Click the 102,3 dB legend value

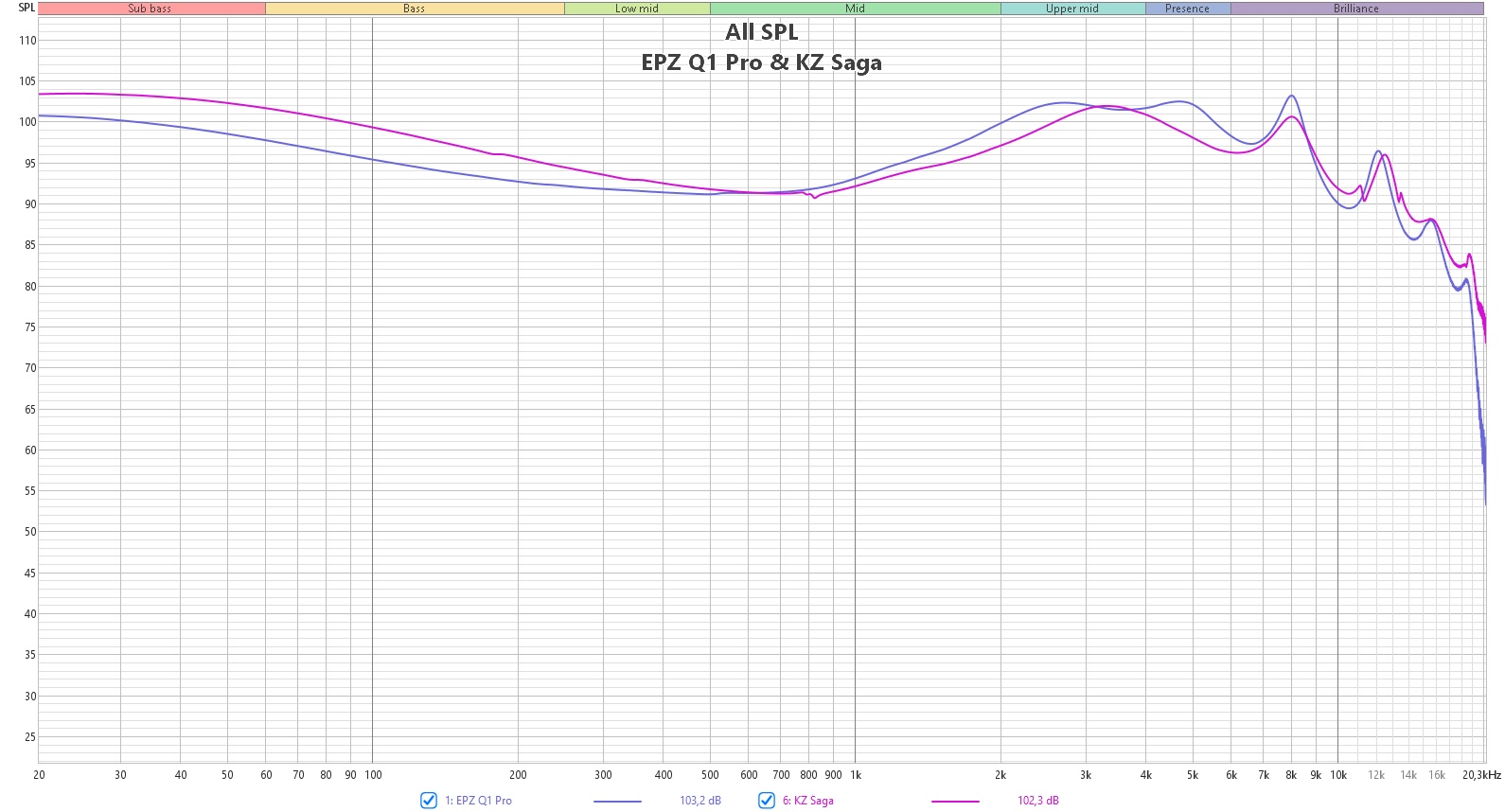1038,801
